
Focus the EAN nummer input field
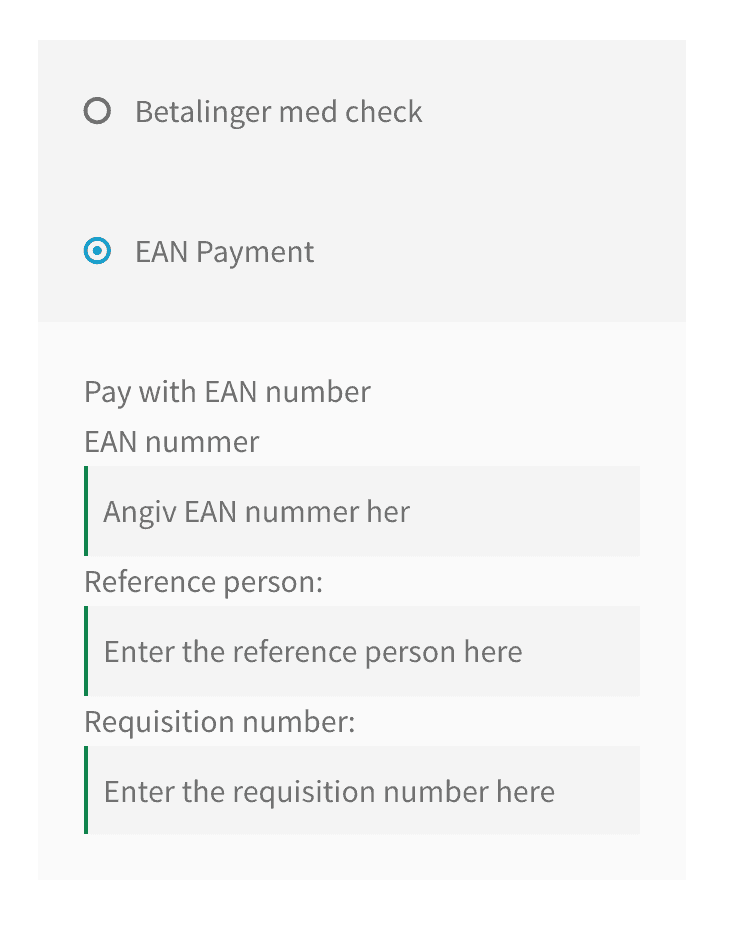(x=362, y=511)
